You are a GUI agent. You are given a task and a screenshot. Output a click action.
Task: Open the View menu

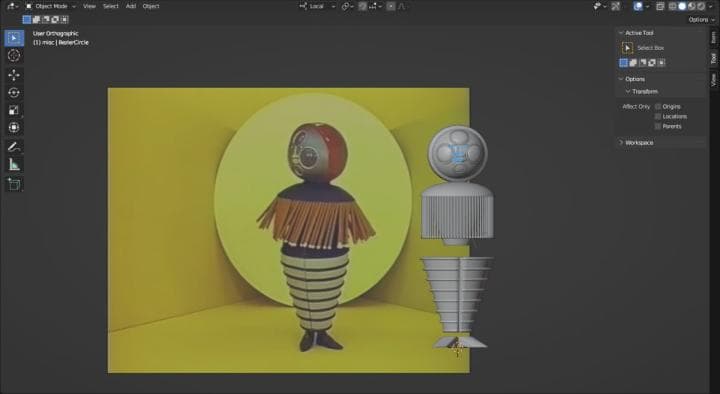click(90, 6)
